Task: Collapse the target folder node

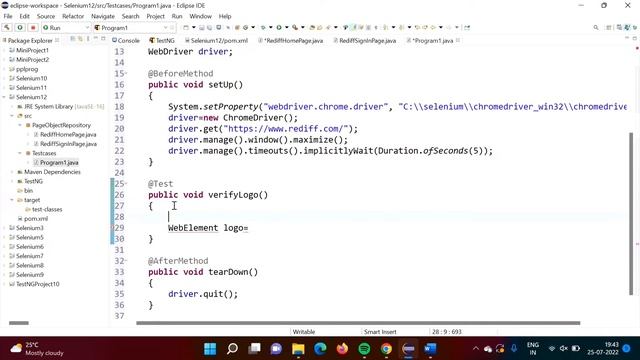Action: [x=12, y=200]
